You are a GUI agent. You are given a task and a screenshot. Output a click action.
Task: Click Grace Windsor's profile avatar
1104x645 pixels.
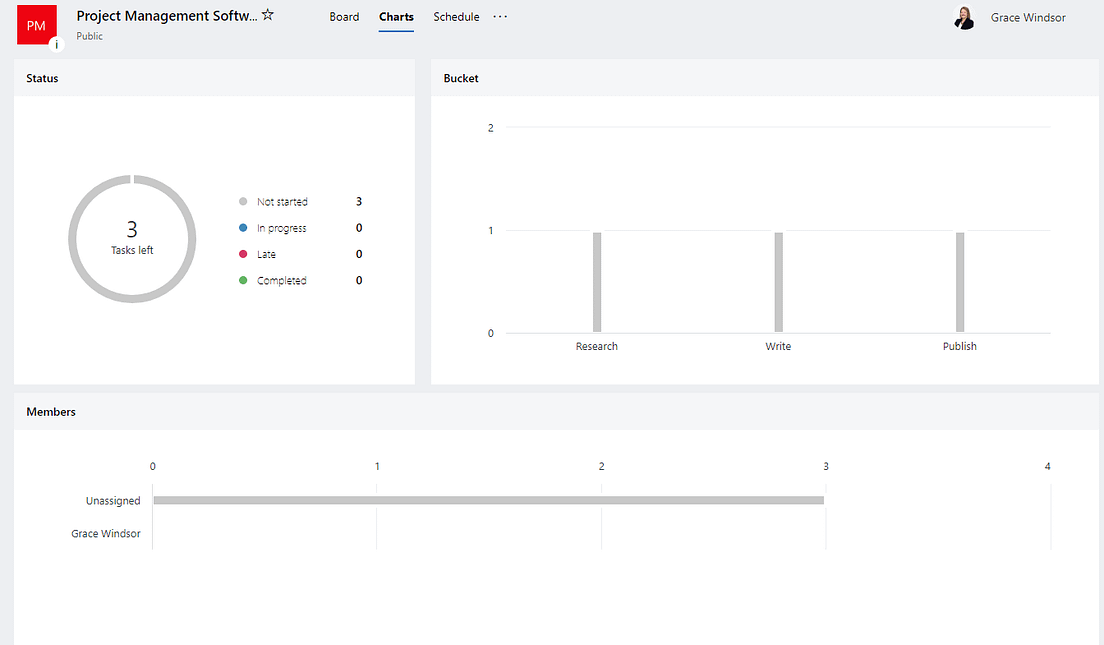tap(964, 18)
